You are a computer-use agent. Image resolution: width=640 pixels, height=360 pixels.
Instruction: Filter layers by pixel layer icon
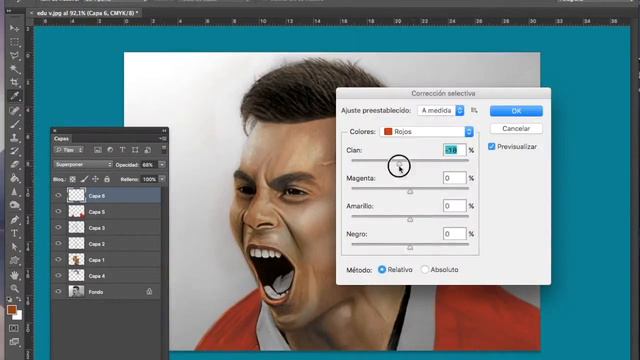tap(98, 150)
